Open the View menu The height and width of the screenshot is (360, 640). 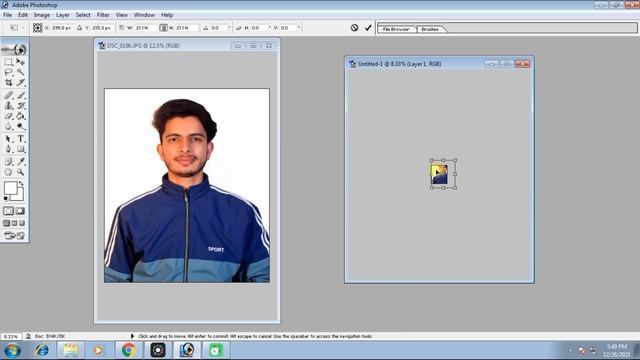(122, 15)
